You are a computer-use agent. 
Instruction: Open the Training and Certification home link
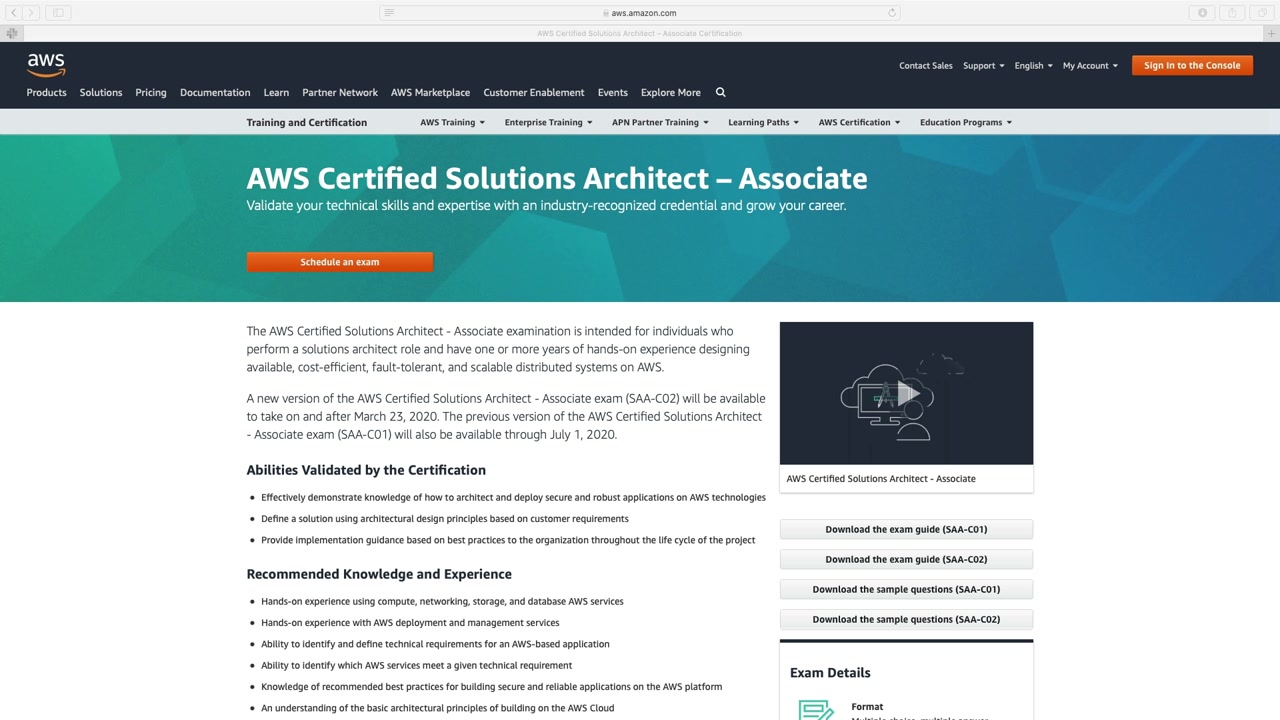pos(307,122)
